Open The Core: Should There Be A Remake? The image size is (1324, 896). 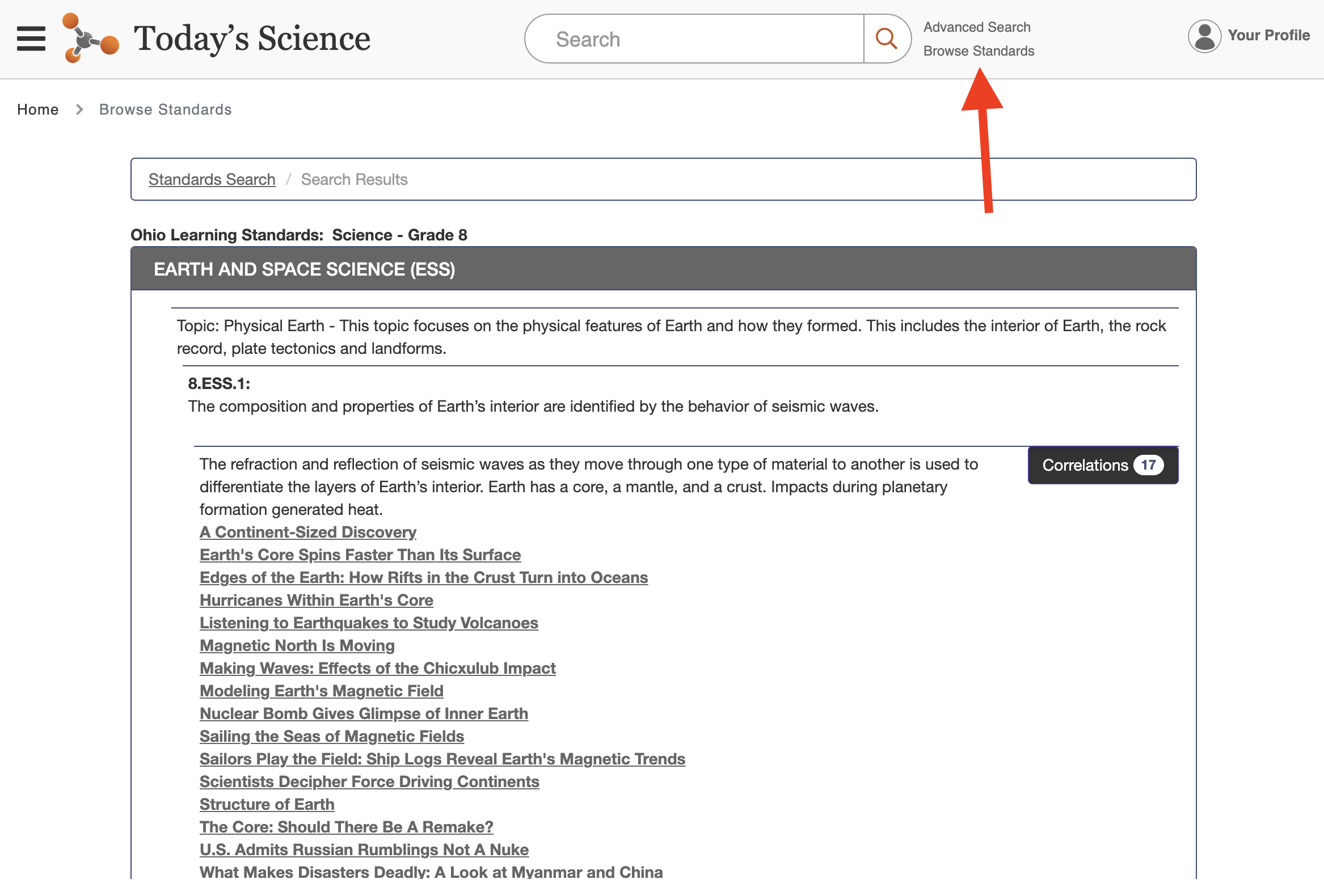[x=347, y=827]
